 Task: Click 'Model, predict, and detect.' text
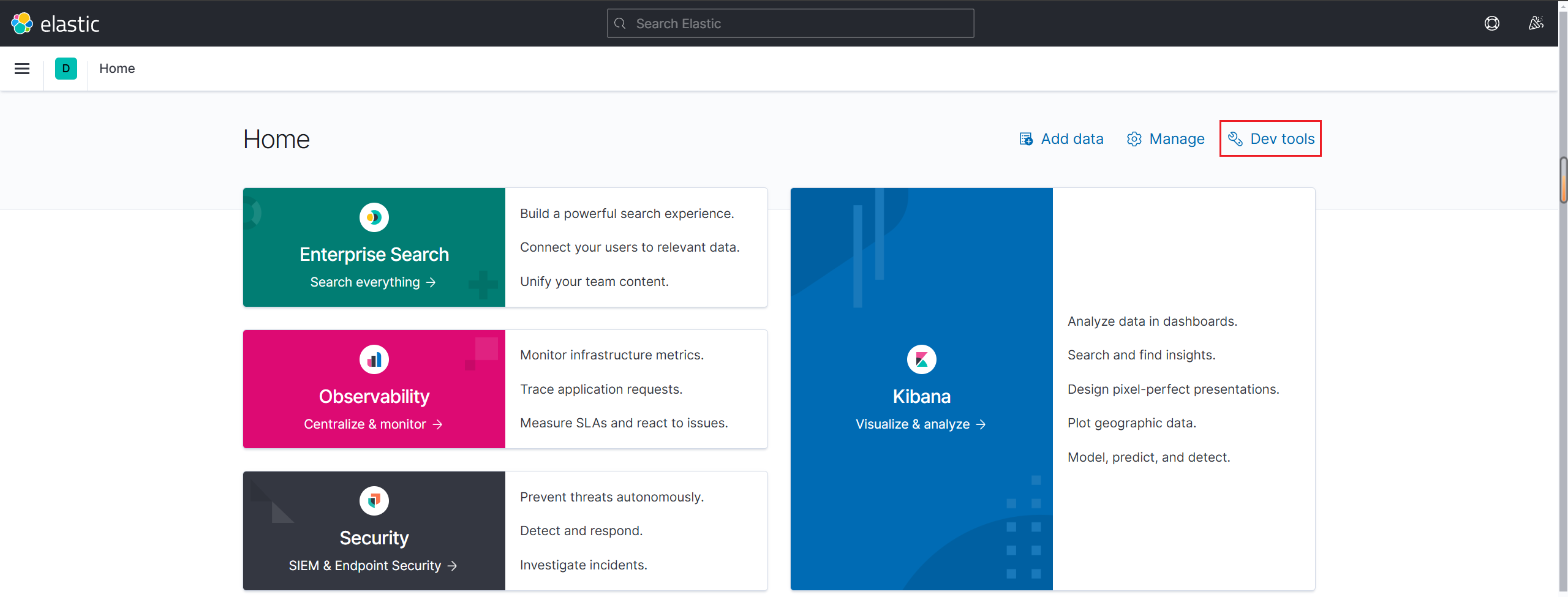[x=1148, y=457]
